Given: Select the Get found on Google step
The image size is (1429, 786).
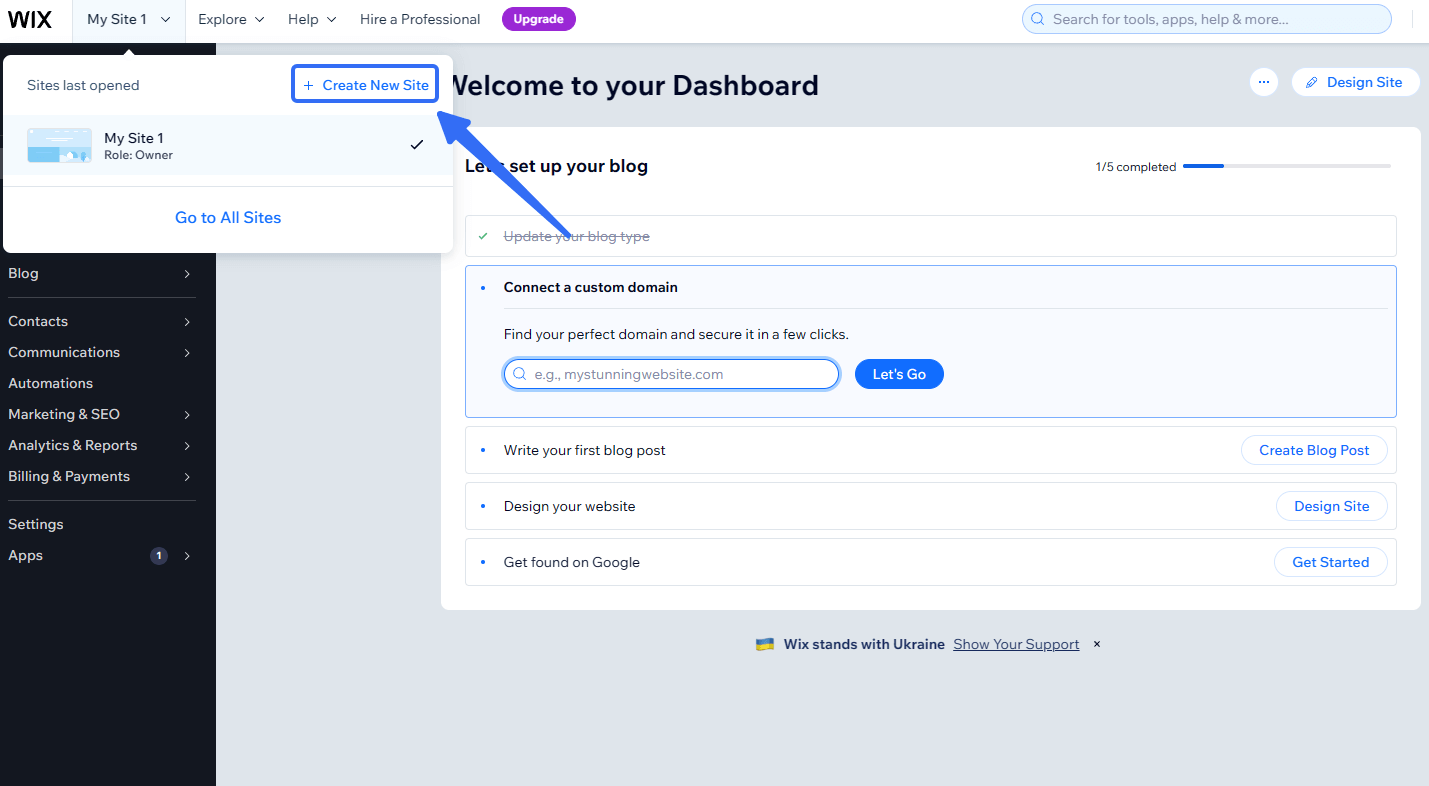Looking at the screenshot, I should point(930,562).
